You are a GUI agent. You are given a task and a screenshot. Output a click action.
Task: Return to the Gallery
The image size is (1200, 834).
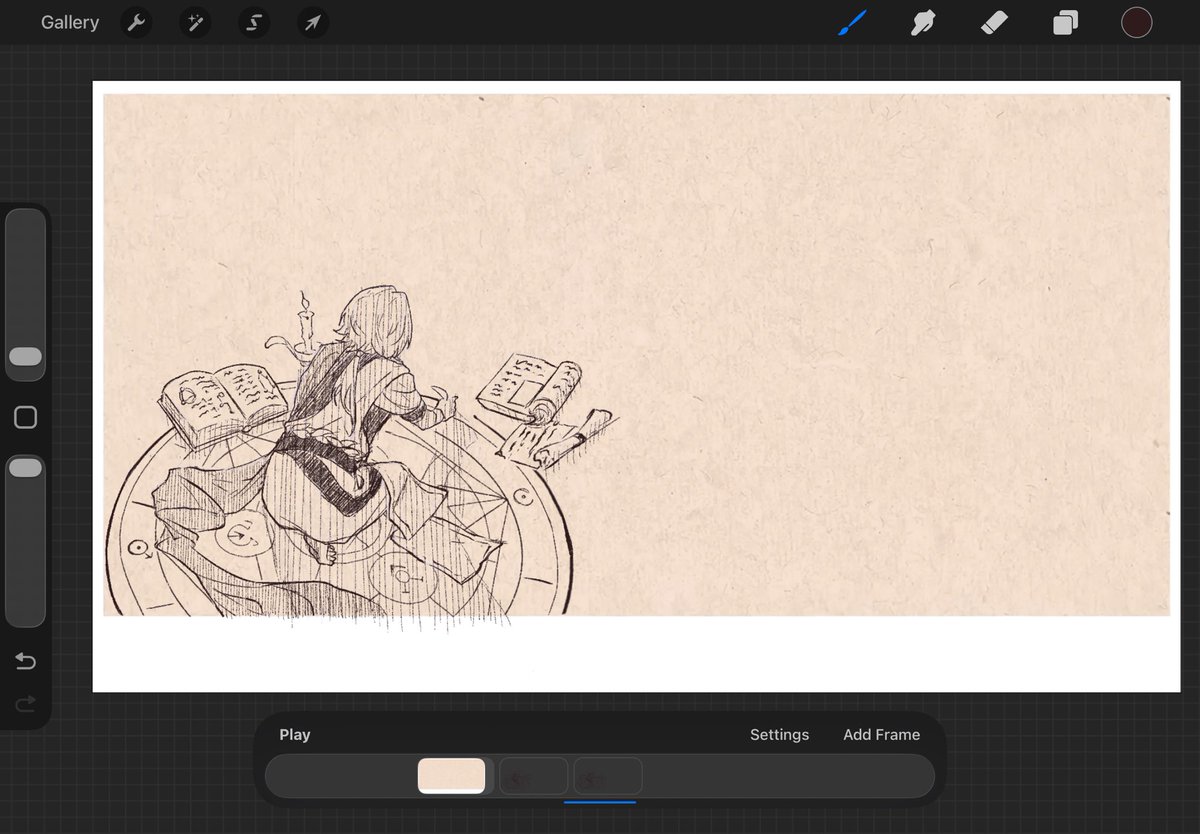[x=70, y=22]
